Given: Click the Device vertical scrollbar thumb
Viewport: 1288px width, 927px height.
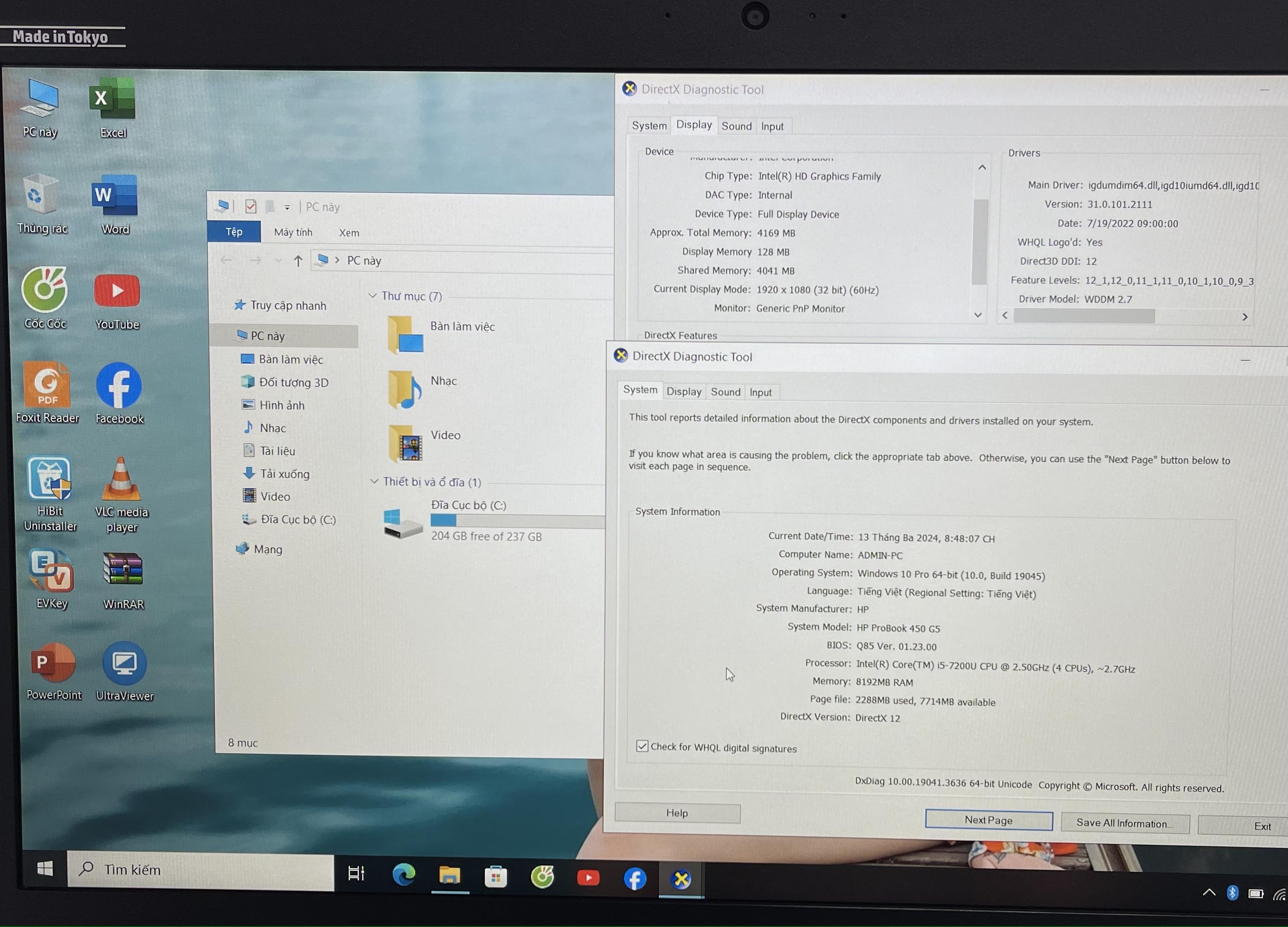Looking at the screenshot, I should pyautogui.click(x=979, y=241).
